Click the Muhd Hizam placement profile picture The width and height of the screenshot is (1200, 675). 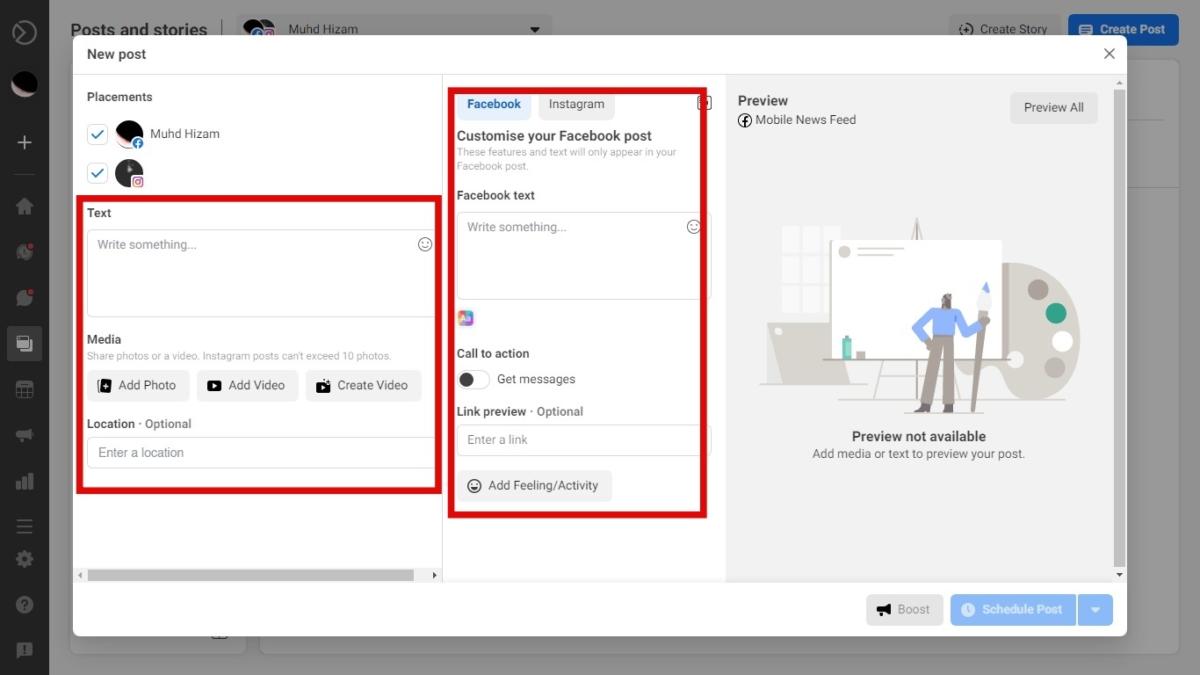click(129, 134)
